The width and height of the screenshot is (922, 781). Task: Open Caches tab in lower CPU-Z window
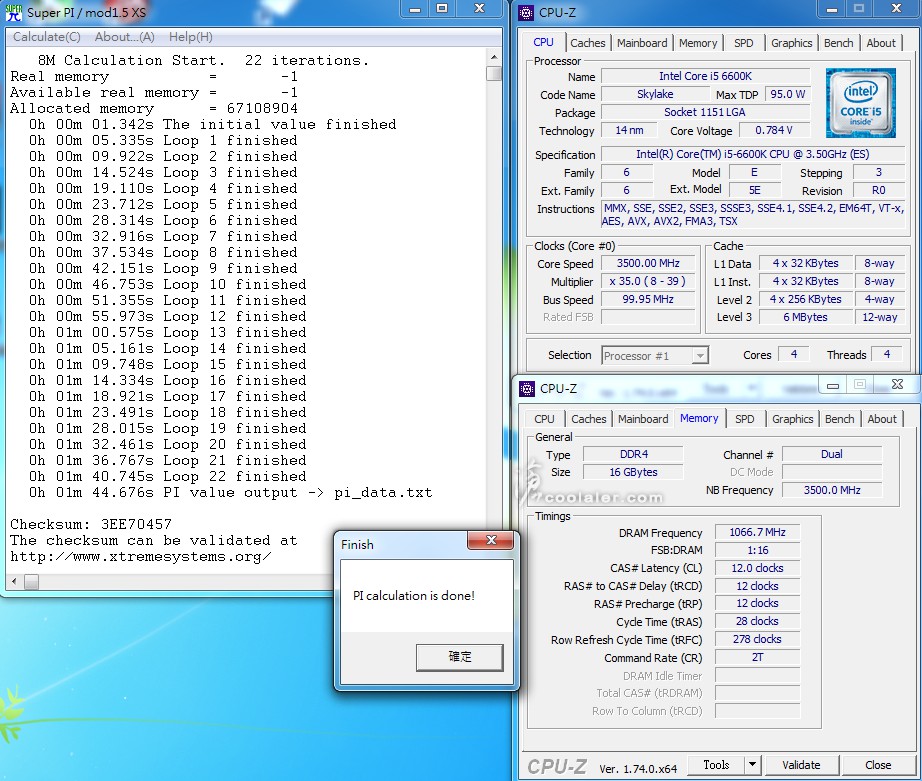[589, 419]
